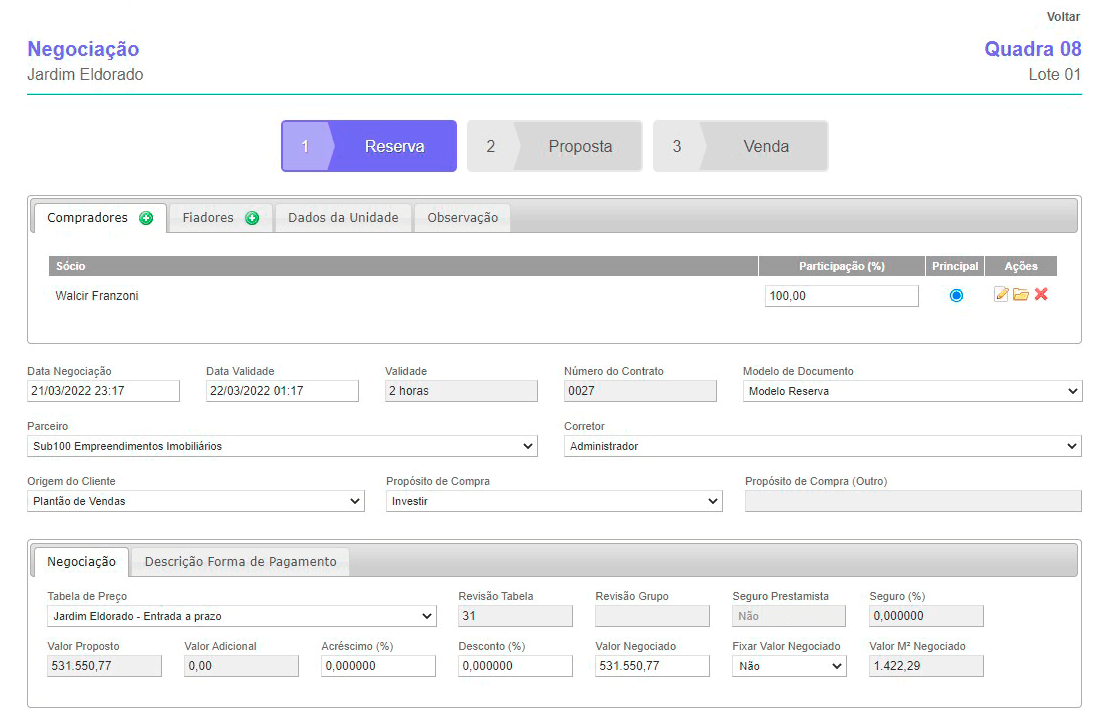Edit buyer Walcir Franzoni with pencil icon
The image size is (1108, 715).
pyautogui.click(x=1001, y=294)
